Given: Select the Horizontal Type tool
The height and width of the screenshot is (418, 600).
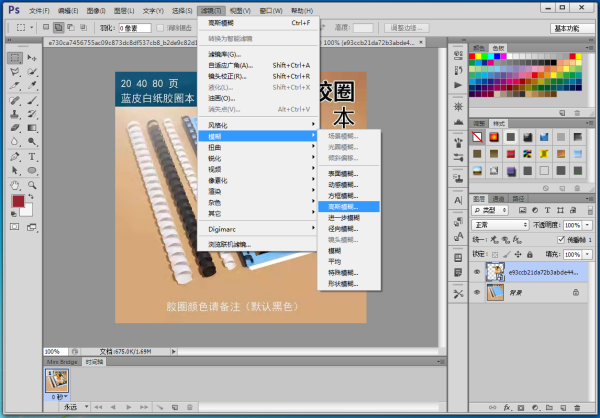Looking at the screenshot, I should tap(32, 157).
